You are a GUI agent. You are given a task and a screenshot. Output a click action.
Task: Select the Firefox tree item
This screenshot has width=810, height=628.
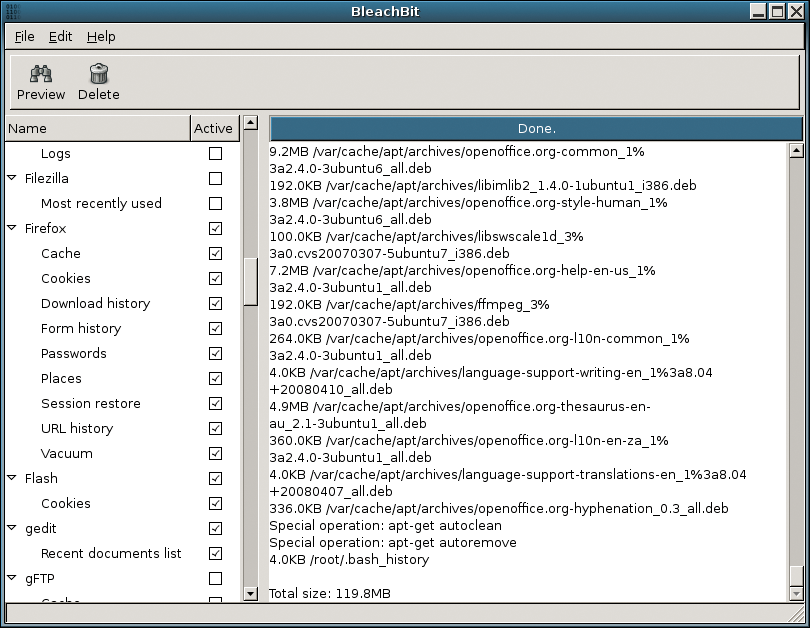pyautogui.click(x=45, y=228)
